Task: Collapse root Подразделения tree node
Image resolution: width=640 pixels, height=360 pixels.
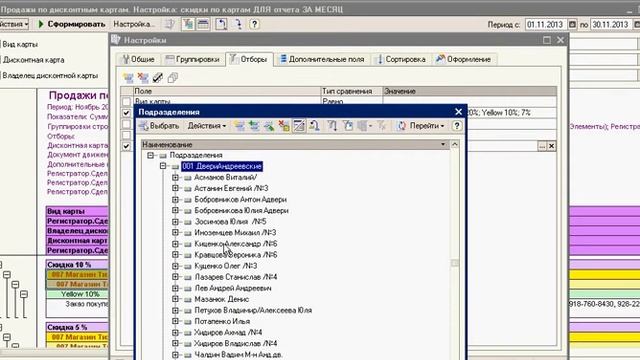Action: click(x=151, y=155)
